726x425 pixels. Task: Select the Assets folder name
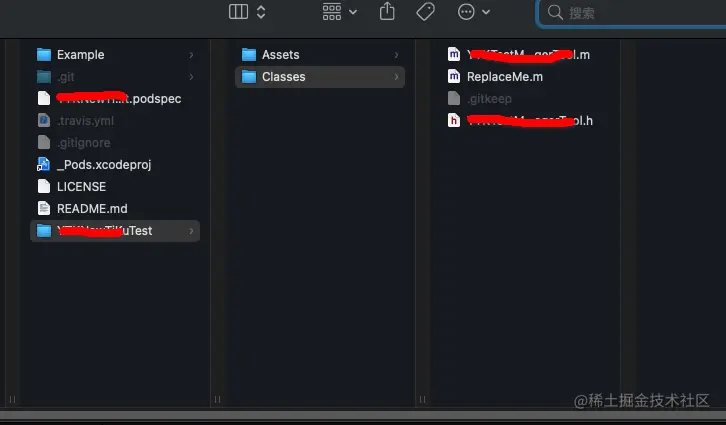(281, 55)
